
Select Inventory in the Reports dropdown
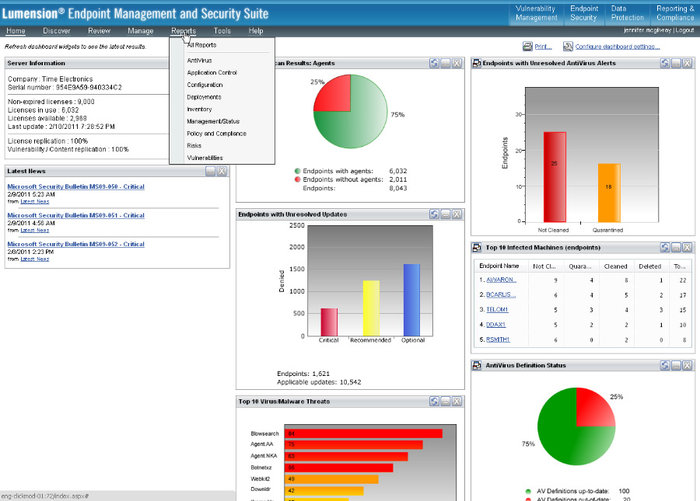pos(200,109)
